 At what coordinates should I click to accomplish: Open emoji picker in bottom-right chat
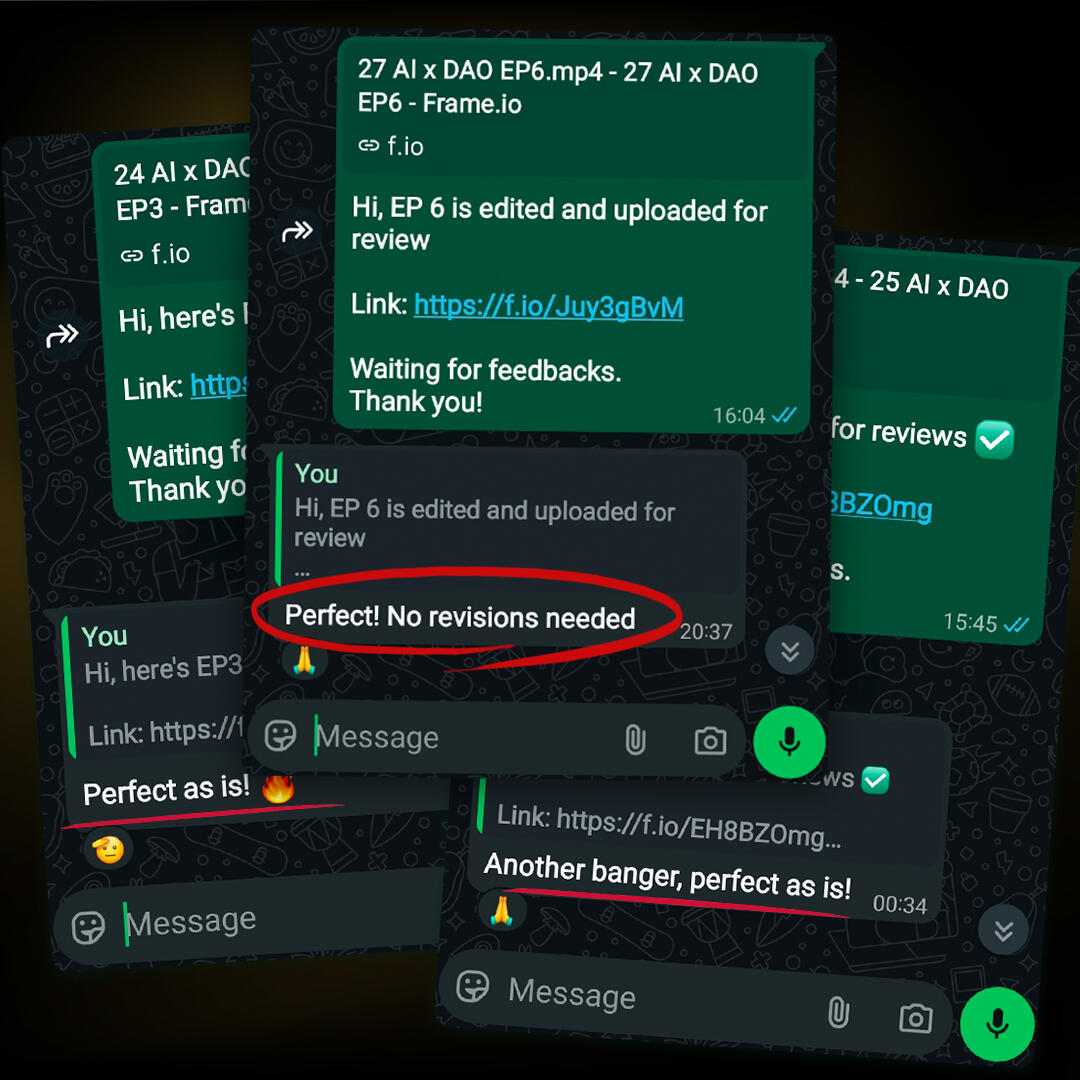click(472, 986)
